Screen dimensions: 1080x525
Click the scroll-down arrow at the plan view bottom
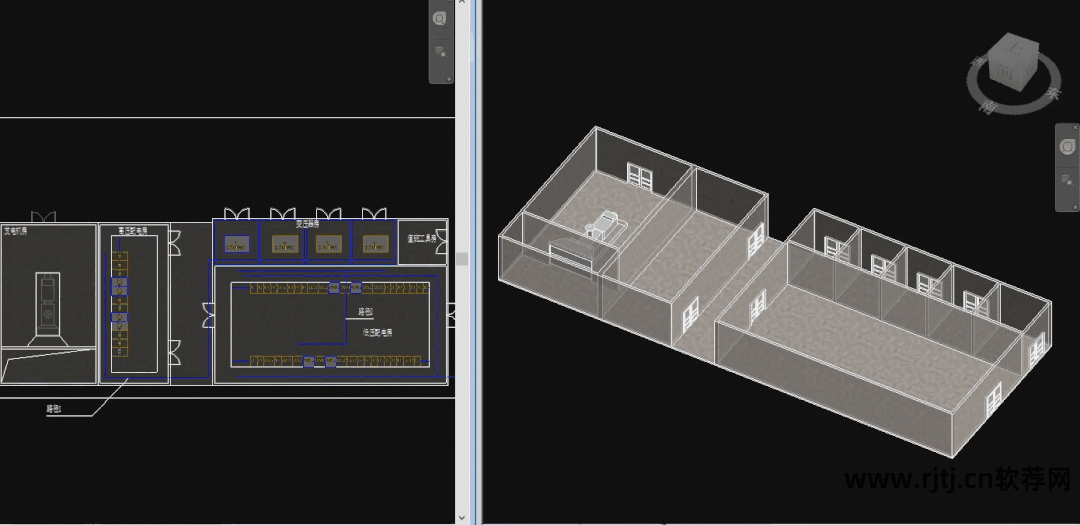[x=463, y=517]
